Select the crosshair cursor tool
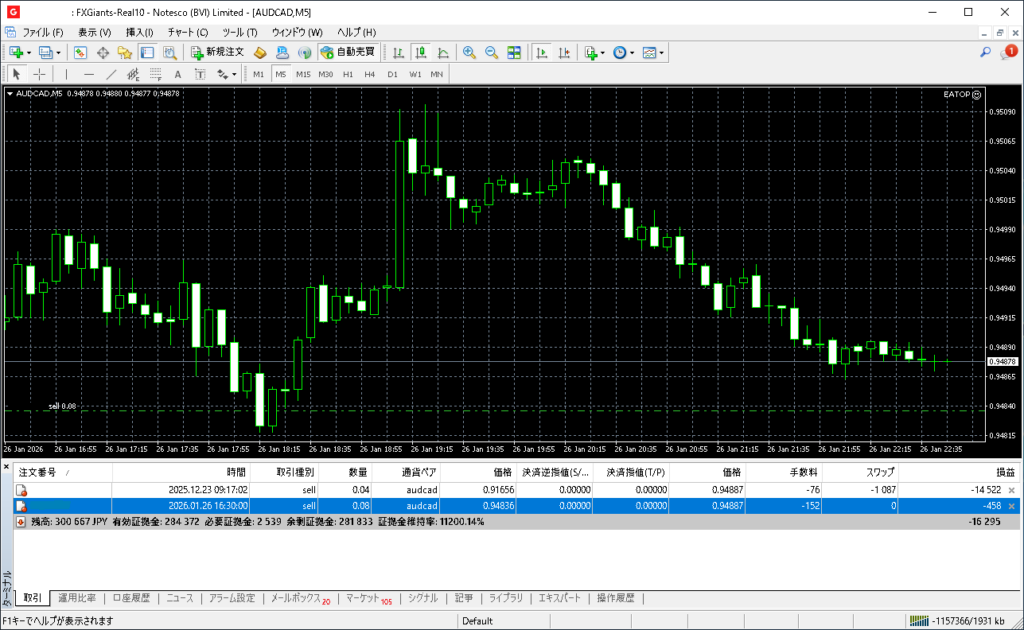This screenshot has width=1024, height=630. pos(39,74)
